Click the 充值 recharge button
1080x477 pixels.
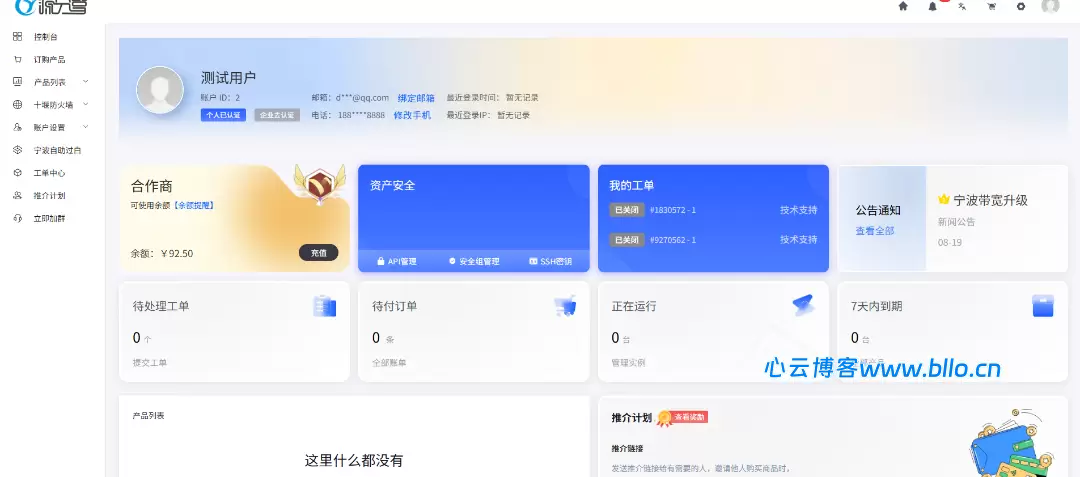[318, 253]
